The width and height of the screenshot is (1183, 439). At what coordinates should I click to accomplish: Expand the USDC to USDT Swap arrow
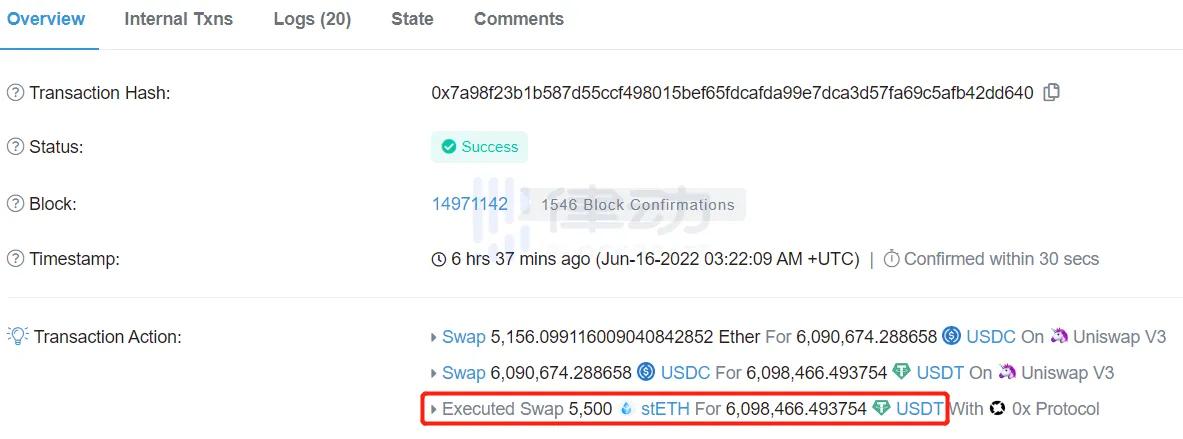(x=434, y=373)
